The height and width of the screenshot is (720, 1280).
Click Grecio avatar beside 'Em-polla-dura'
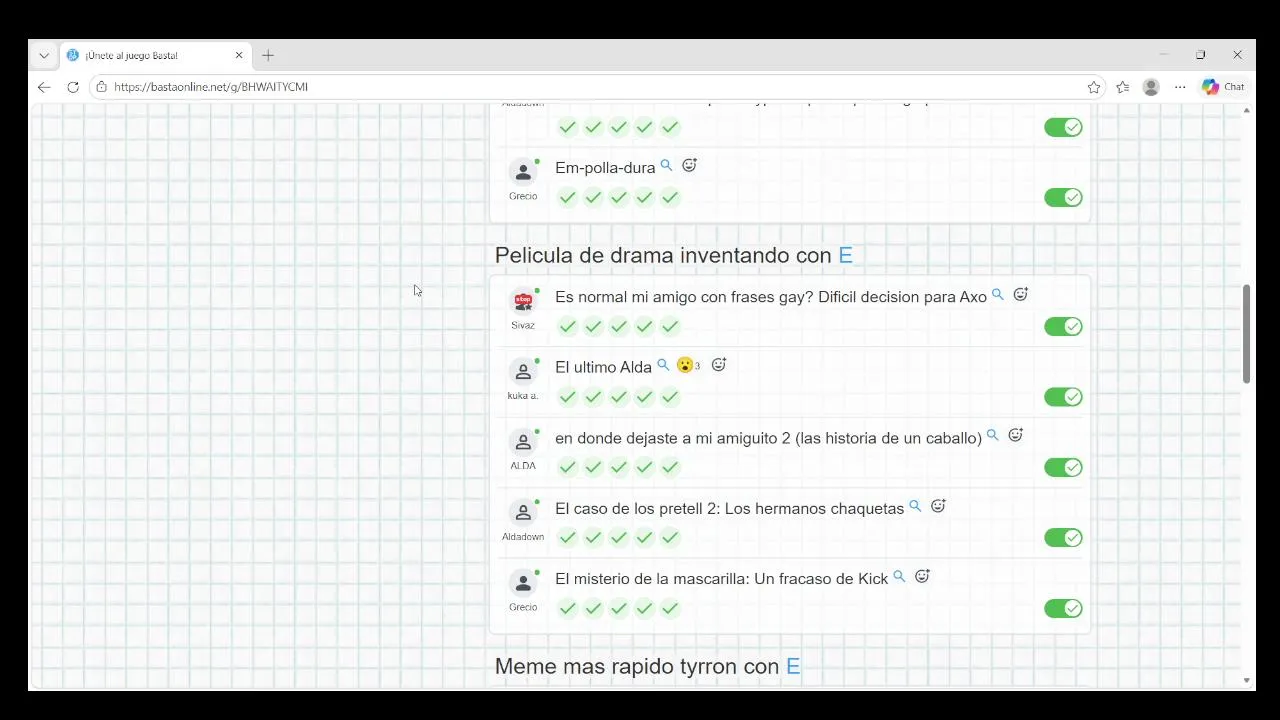tap(523, 172)
